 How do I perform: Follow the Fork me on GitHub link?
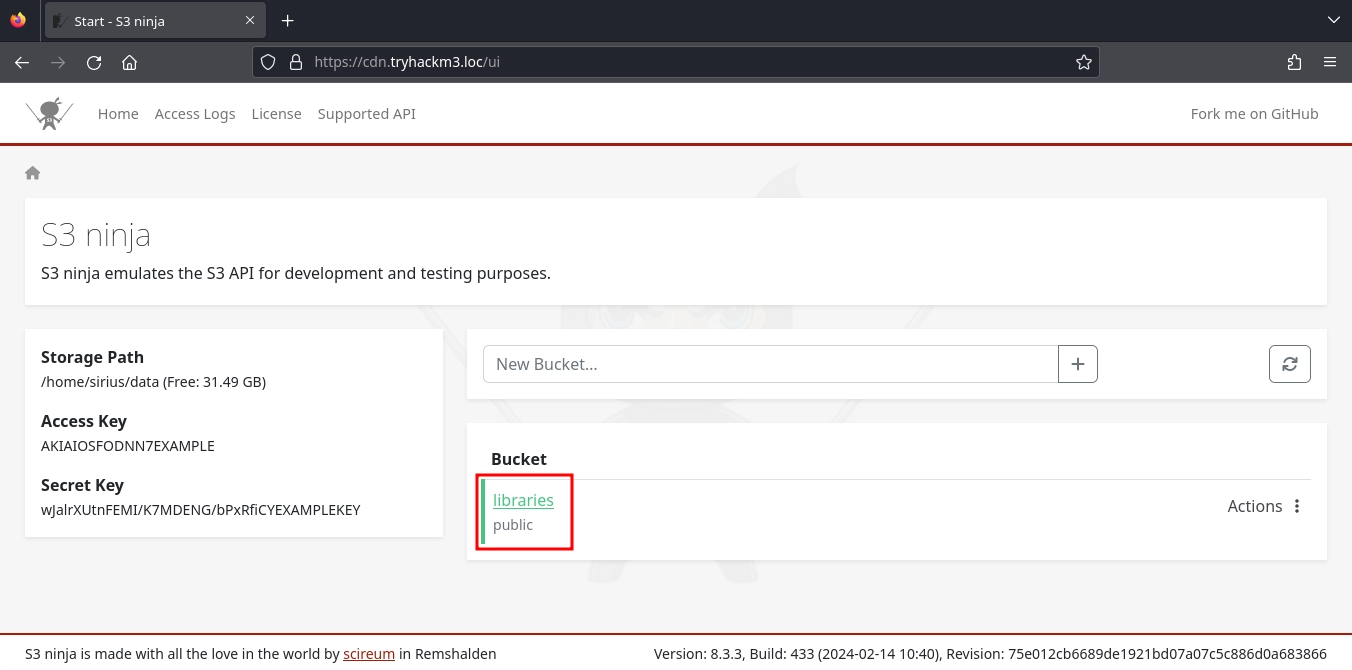click(1254, 114)
